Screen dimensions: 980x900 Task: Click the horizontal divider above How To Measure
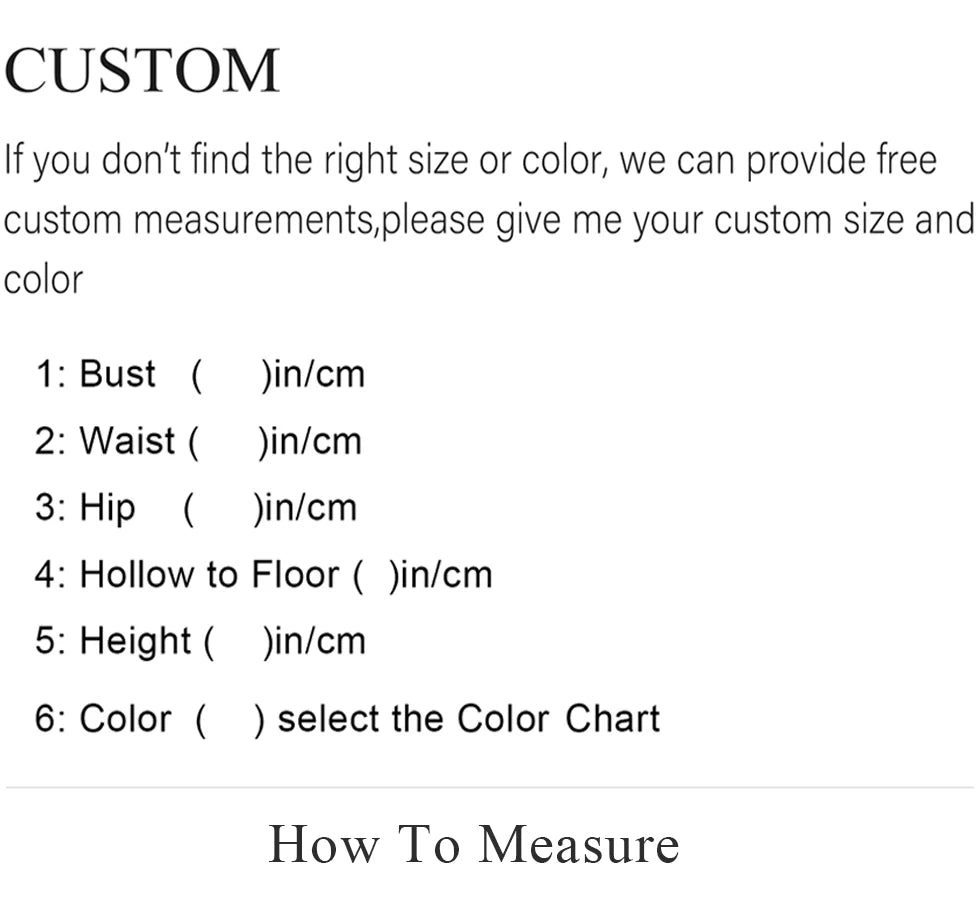[490, 787]
